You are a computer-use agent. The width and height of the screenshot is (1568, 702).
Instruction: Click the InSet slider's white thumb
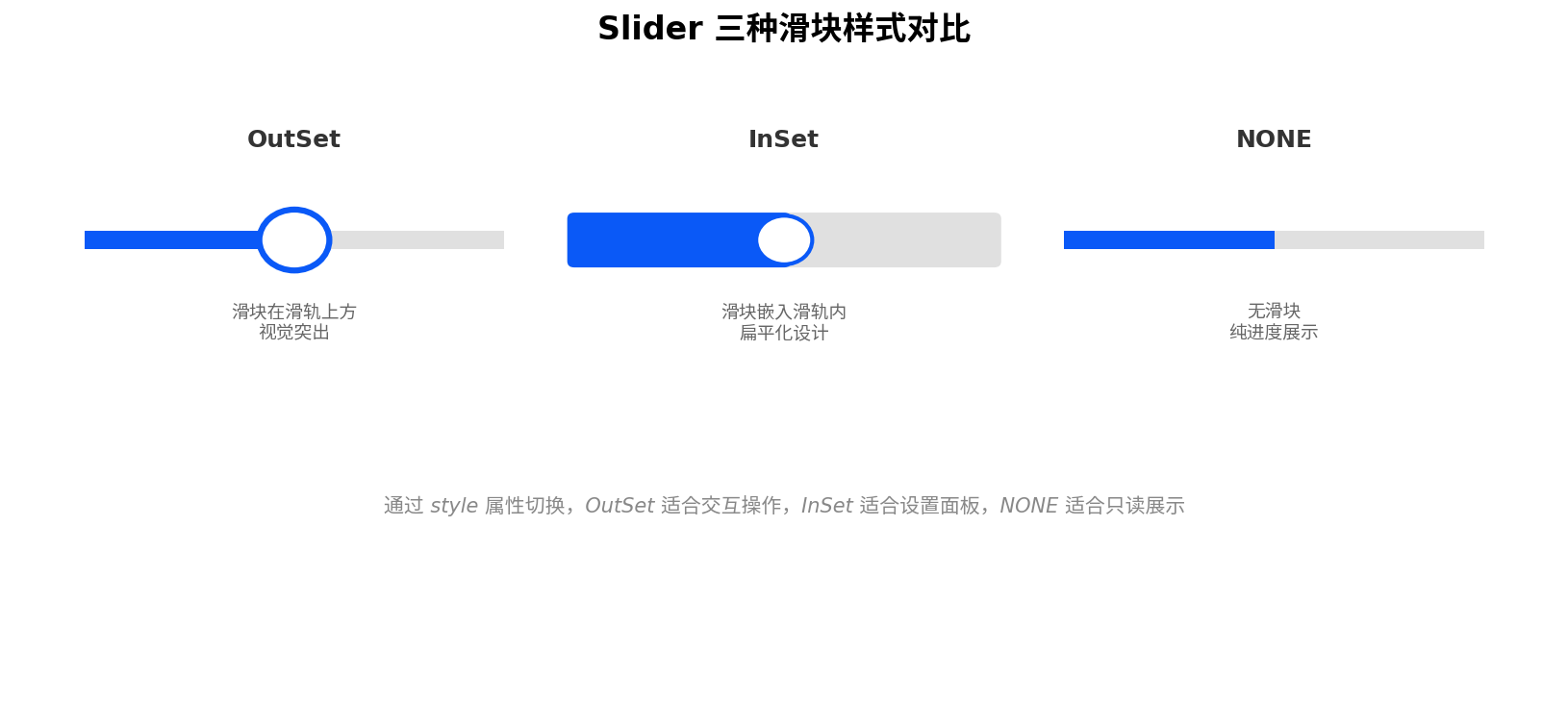(x=785, y=240)
